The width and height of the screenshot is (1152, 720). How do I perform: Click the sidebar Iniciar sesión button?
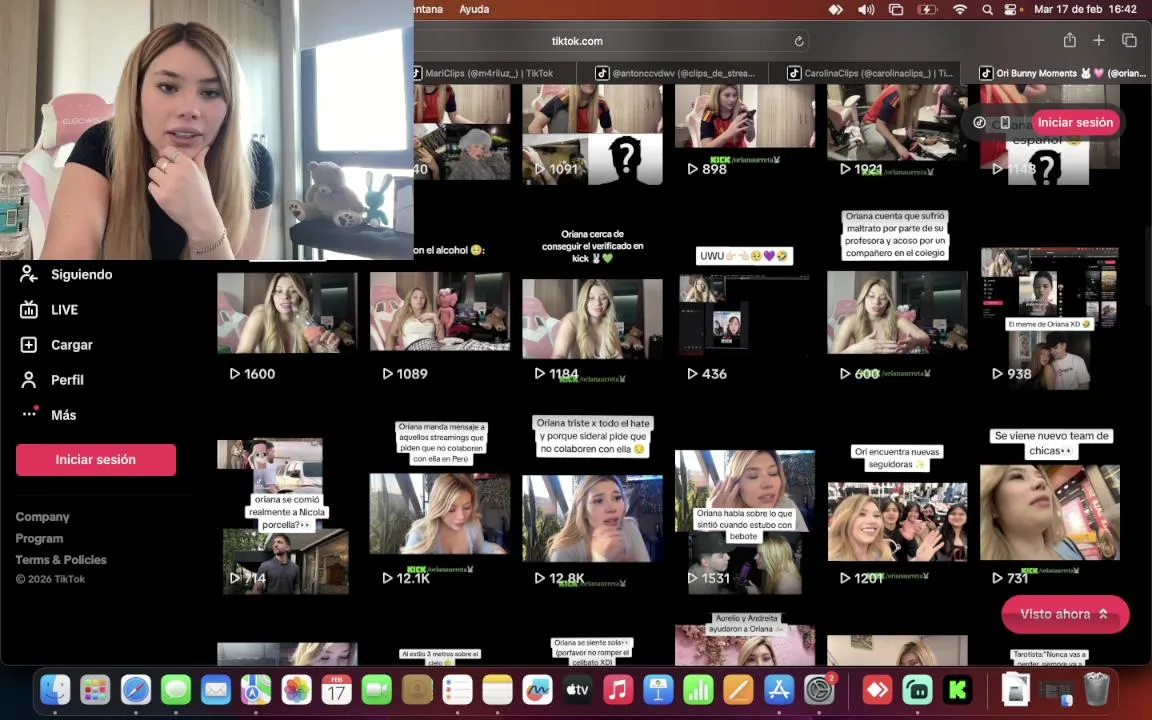pyautogui.click(x=96, y=460)
